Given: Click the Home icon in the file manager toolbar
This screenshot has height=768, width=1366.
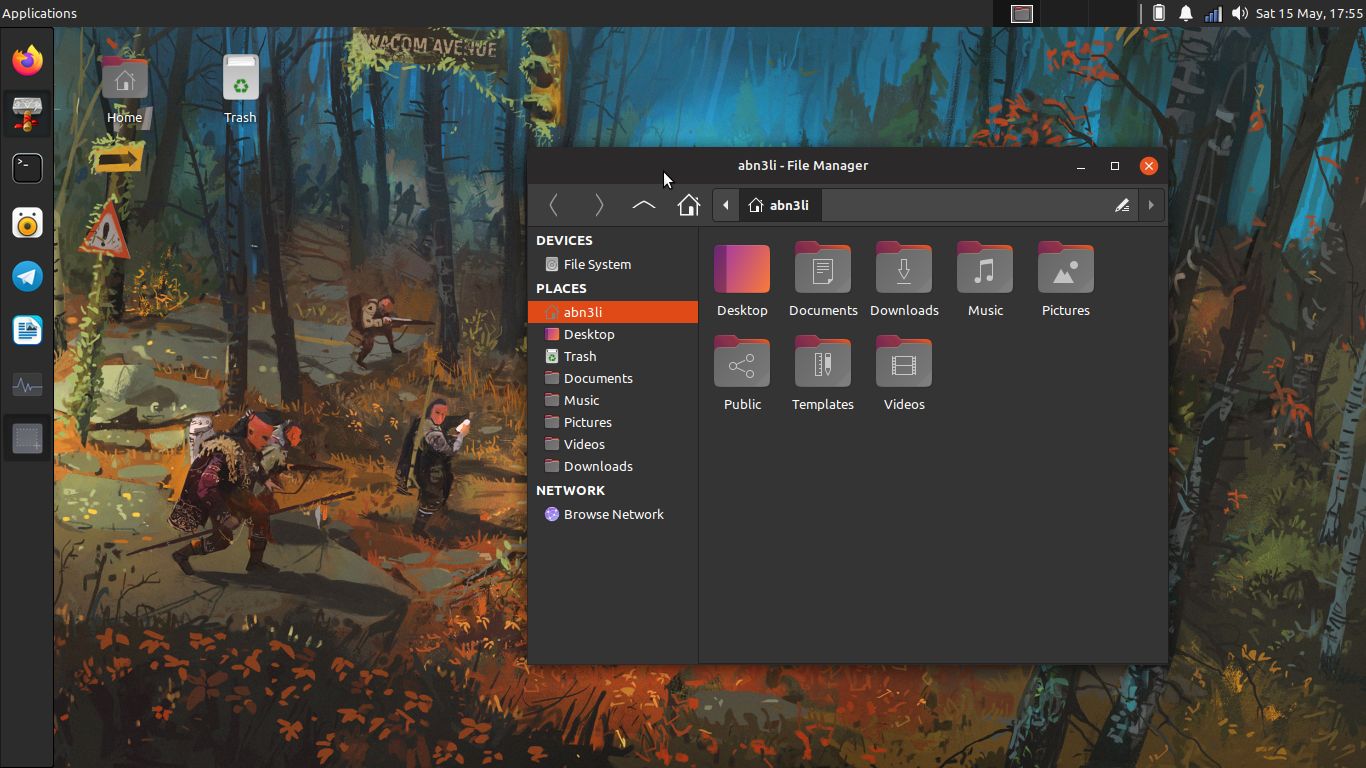Looking at the screenshot, I should pyautogui.click(x=689, y=205).
